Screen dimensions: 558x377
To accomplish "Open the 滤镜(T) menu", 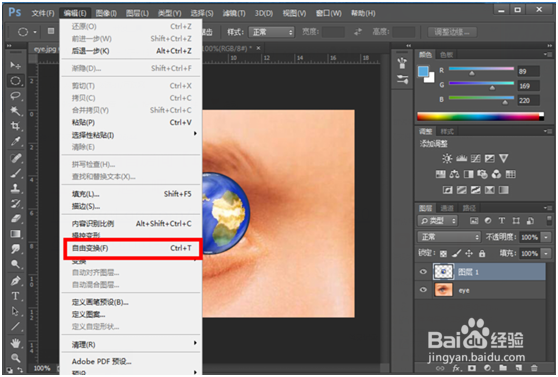I will coord(234,14).
